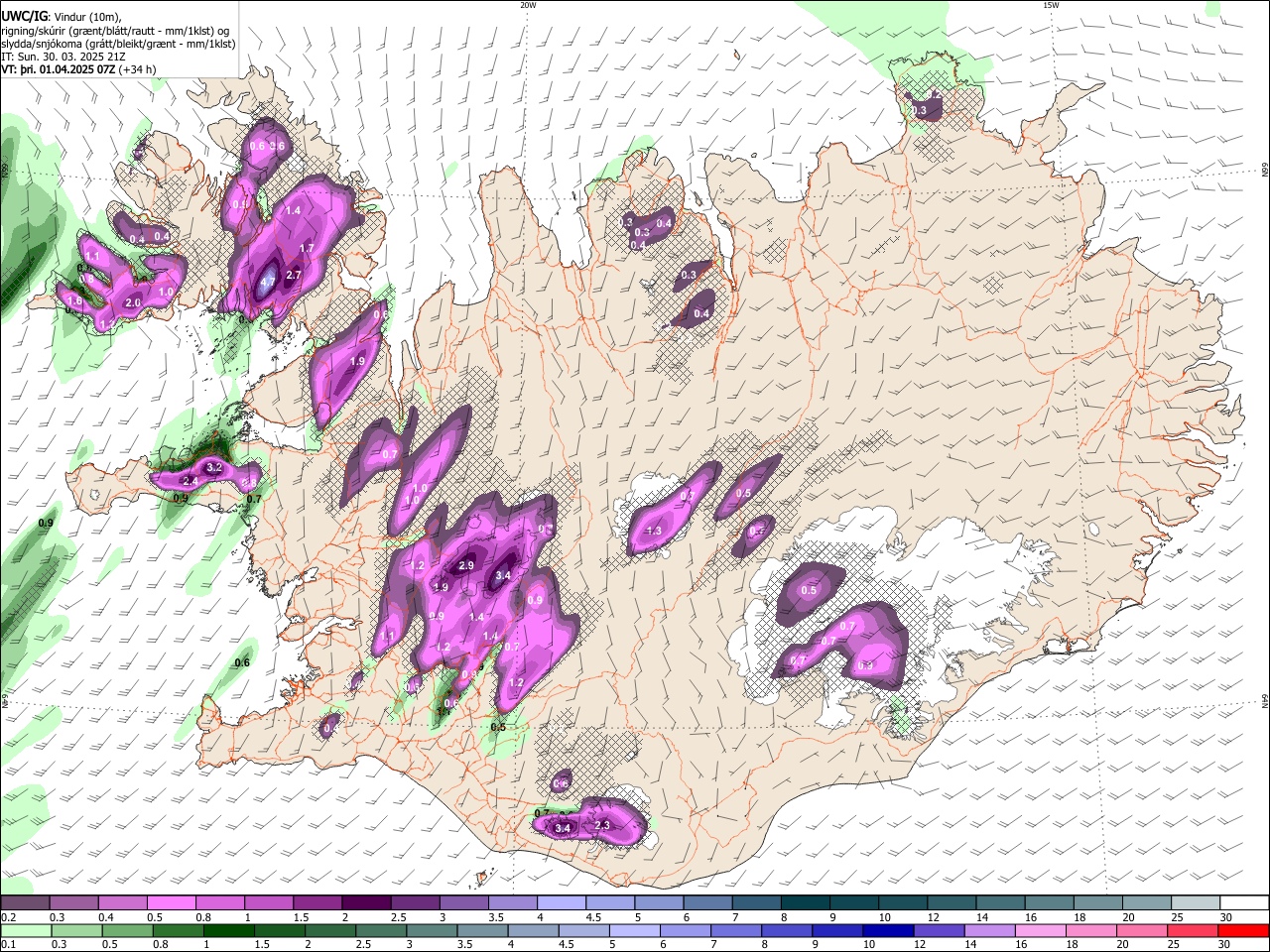Click the grey-green snow swatch between 20 and 25

pyautogui.click(x=1145, y=902)
